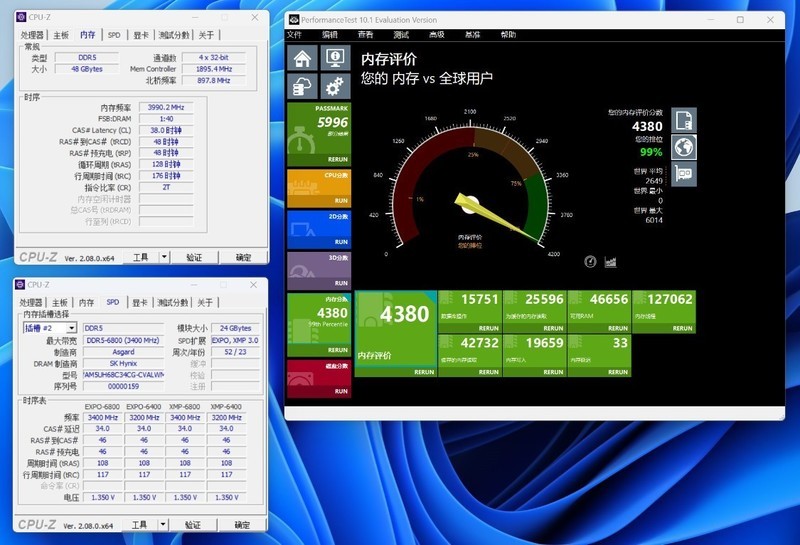
Task: Click the upper CPU-Z window title icon
Action: 21,17
